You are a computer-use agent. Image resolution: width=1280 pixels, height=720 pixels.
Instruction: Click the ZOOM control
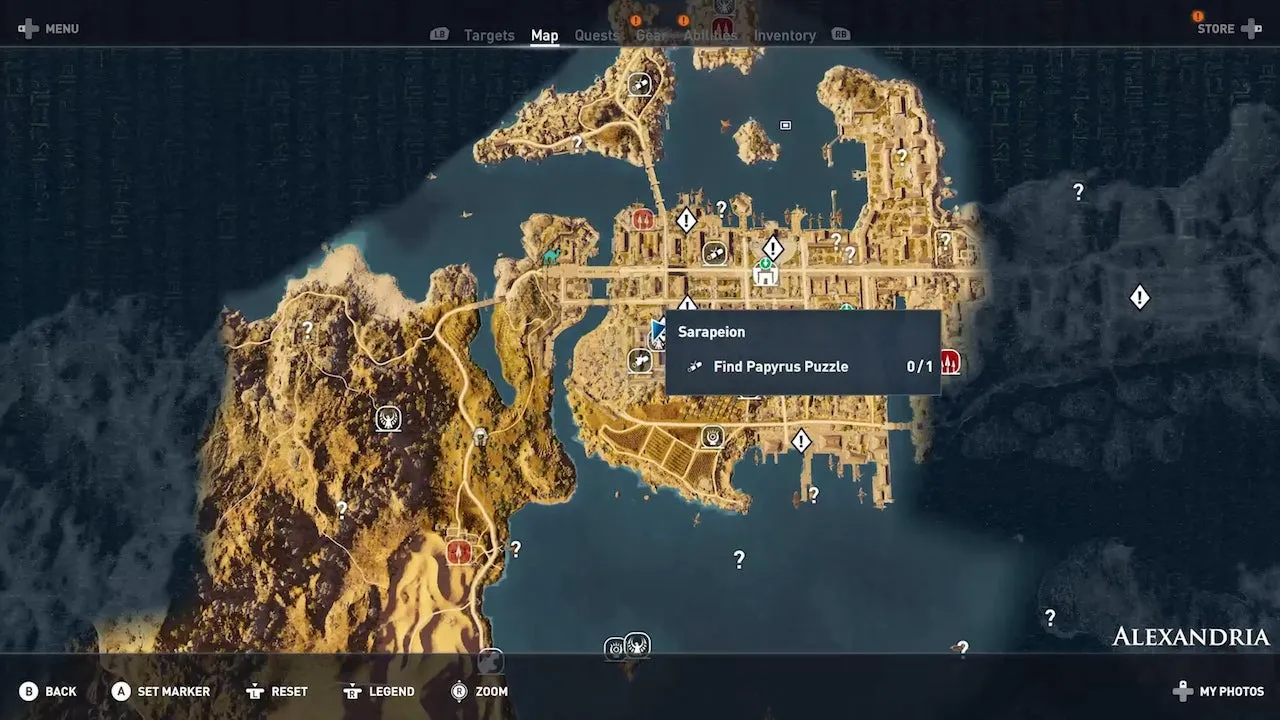pos(479,691)
